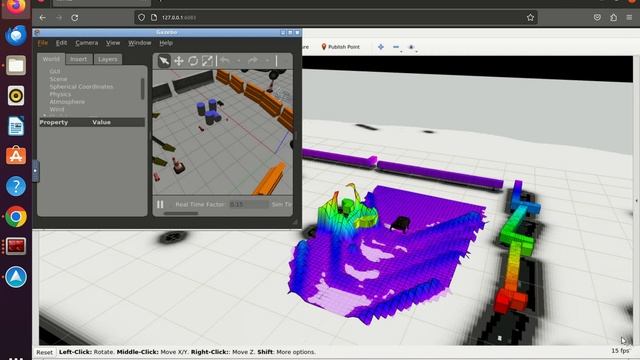Click the page info document icon
640x360 pixels.
(154, 18)
